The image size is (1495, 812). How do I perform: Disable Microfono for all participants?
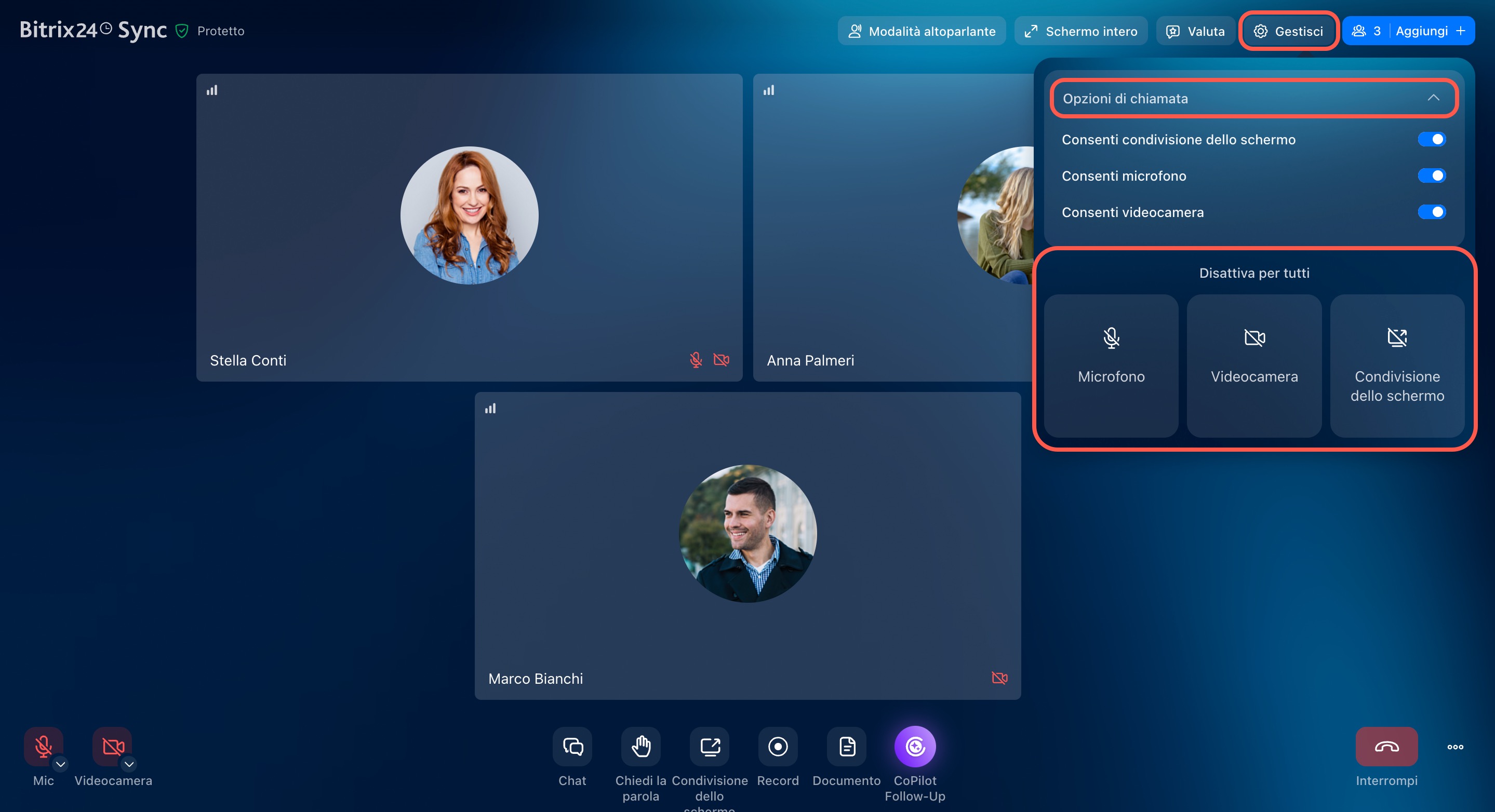pyautogui.click(x=1111, y=366)
